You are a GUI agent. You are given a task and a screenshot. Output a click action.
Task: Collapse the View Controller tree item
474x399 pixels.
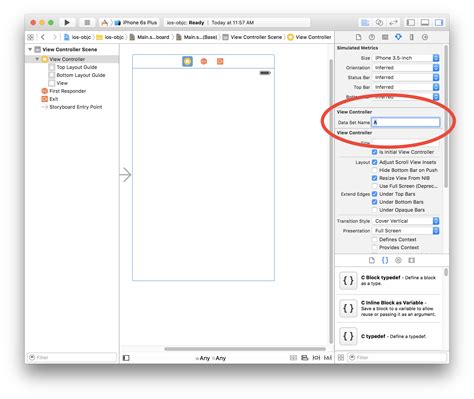click(x=37, y=59)
